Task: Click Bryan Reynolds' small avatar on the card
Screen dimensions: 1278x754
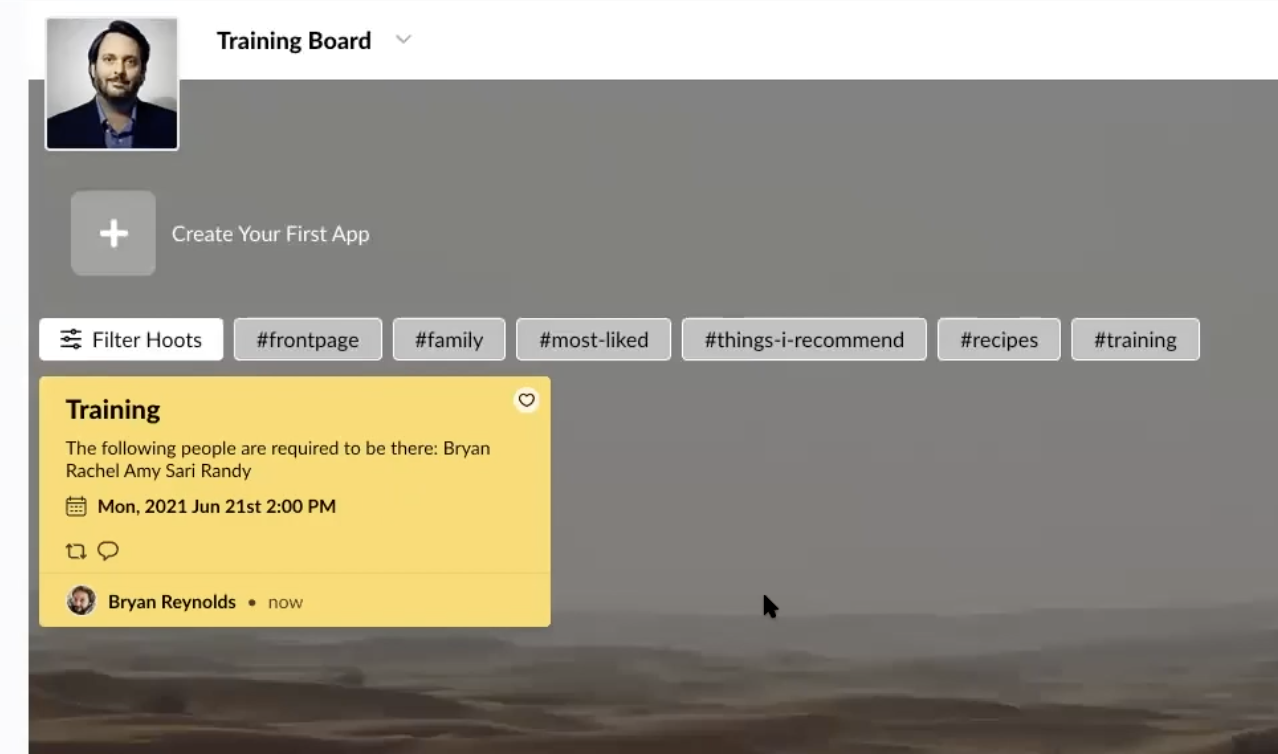Action: tap(81, 601)
